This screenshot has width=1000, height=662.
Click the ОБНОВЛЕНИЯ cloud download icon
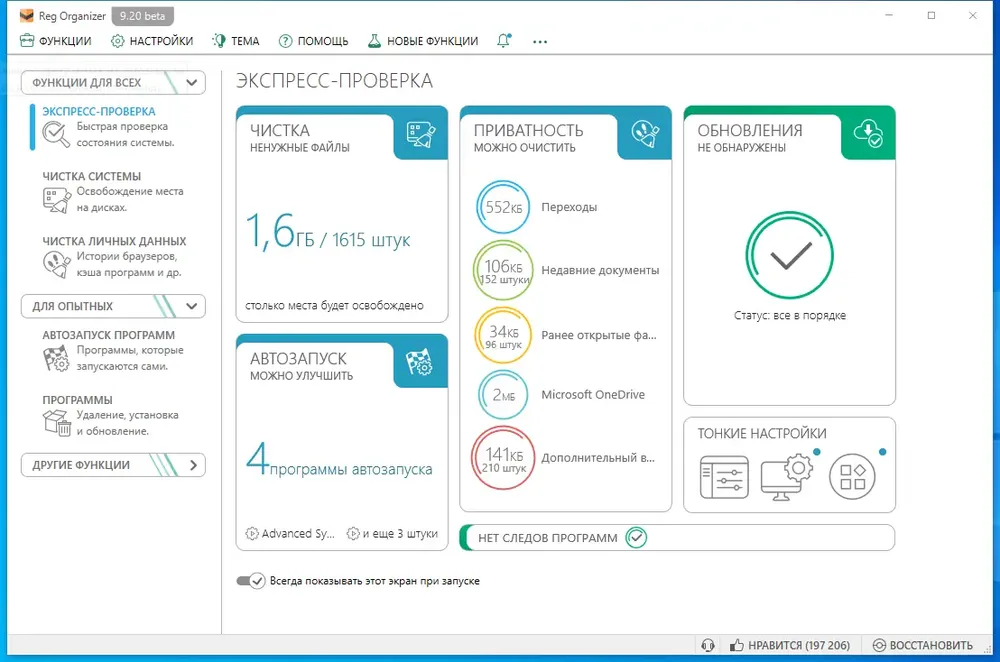pos(869,133)
